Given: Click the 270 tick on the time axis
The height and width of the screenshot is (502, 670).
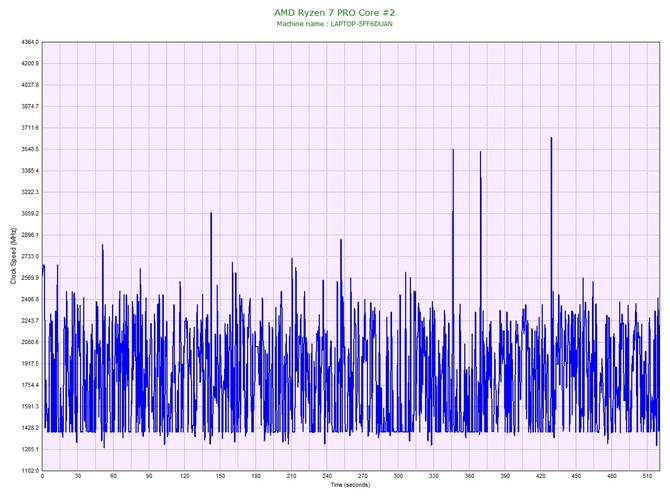Looking at the screenshot, I should click(x=363, y=476).
